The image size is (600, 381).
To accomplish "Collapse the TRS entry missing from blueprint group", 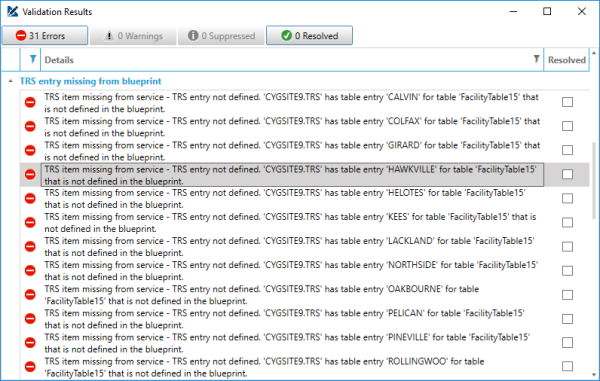I will click(11, 81).
